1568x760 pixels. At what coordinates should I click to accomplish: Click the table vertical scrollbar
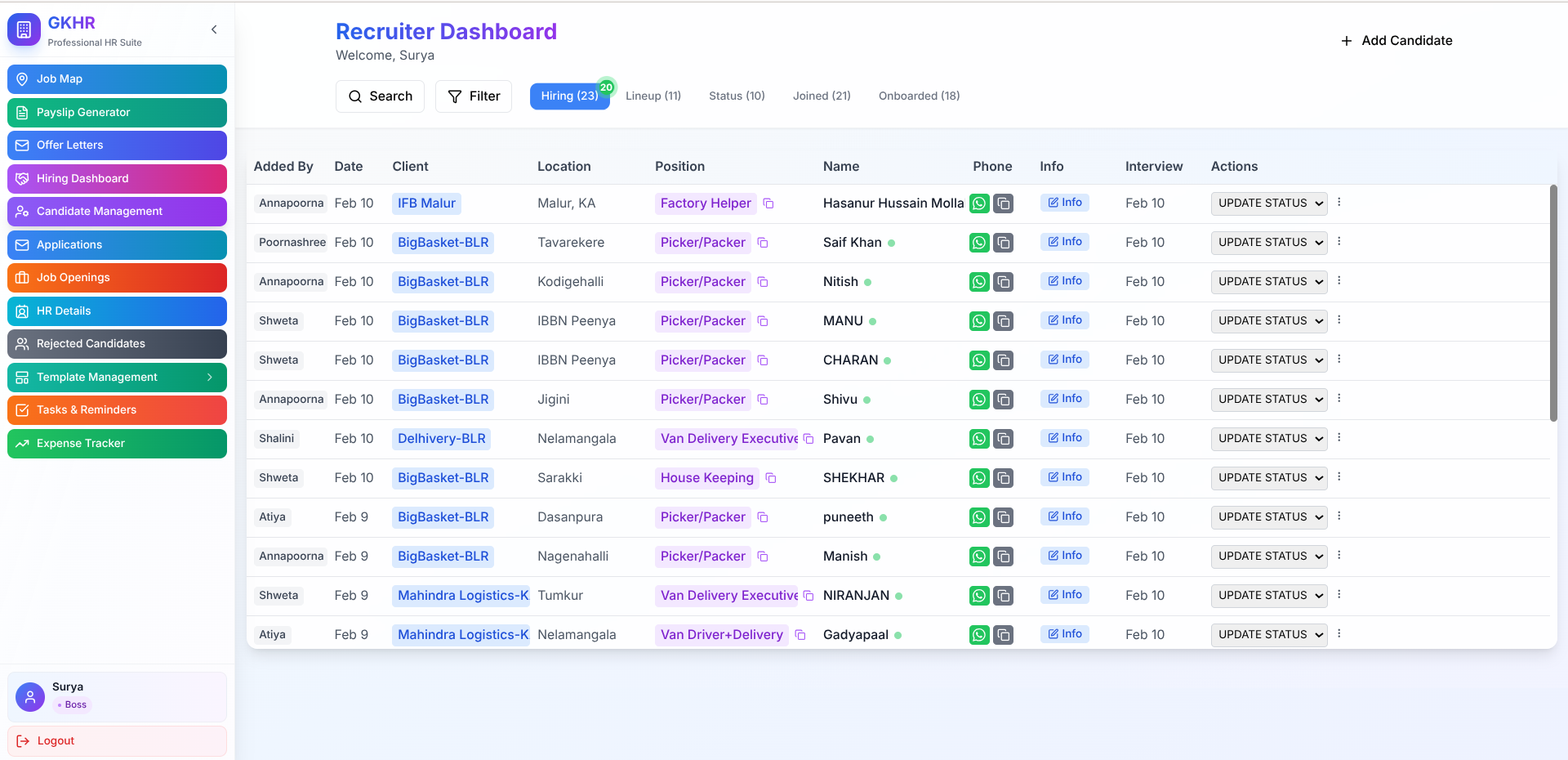point(1553,302)
